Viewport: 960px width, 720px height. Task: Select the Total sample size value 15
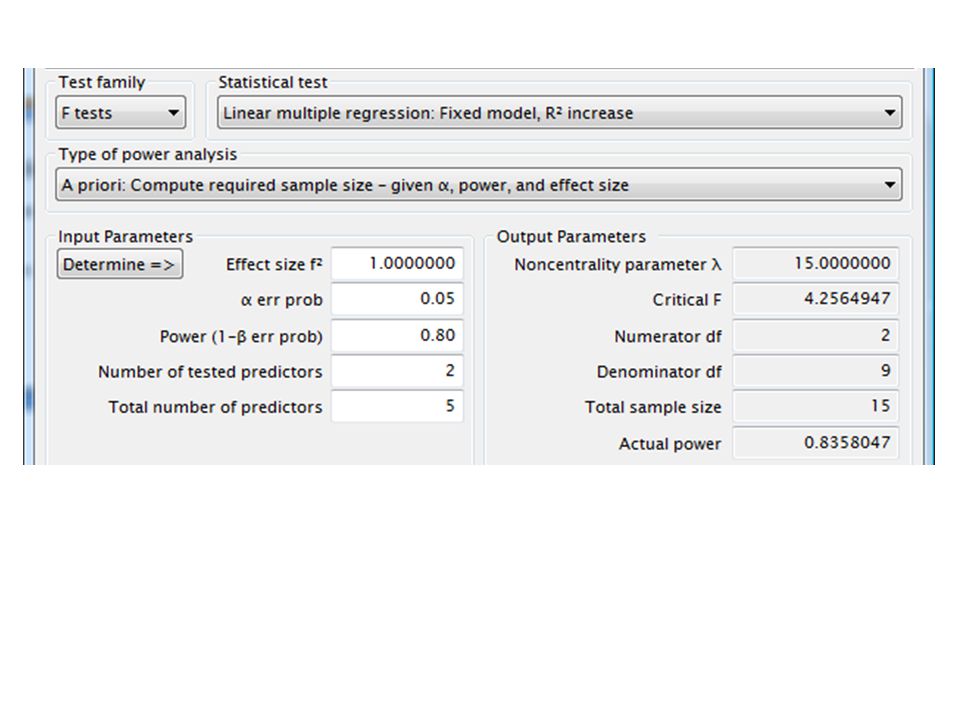816,407
